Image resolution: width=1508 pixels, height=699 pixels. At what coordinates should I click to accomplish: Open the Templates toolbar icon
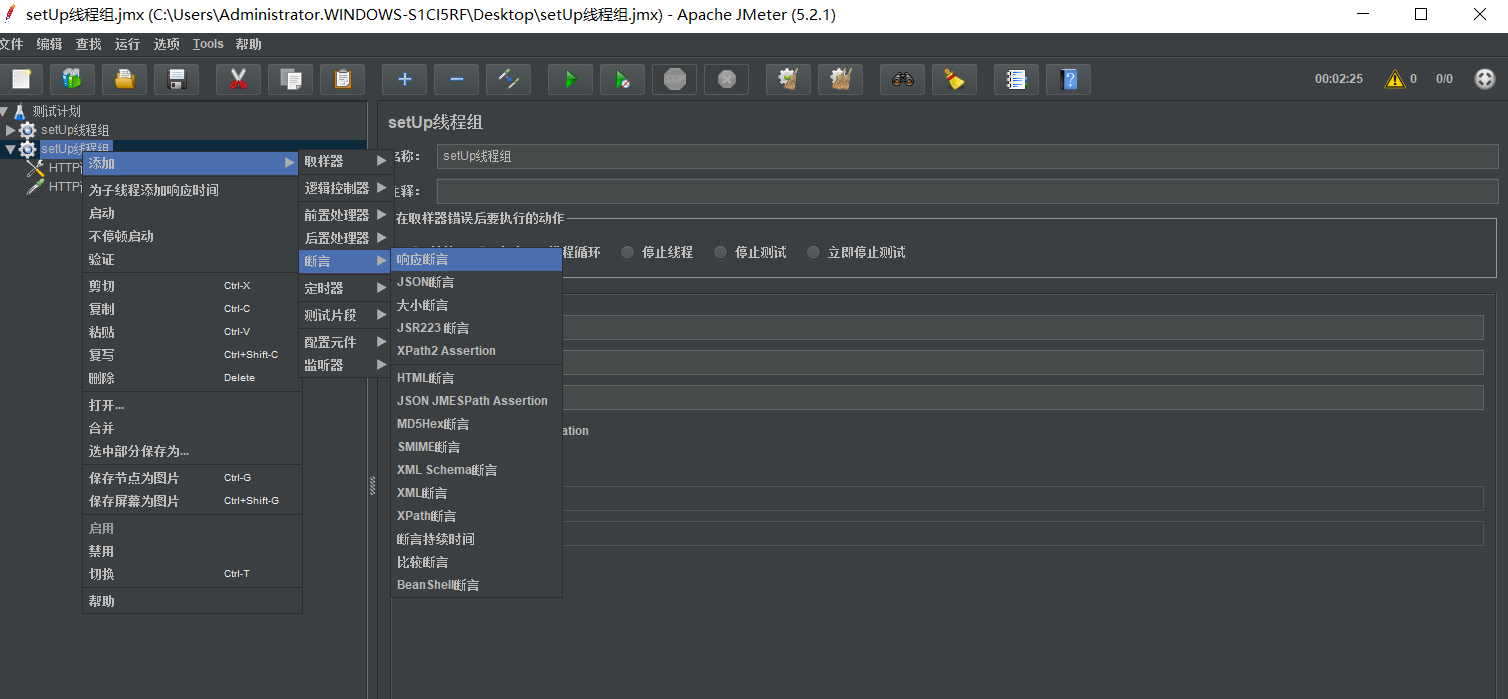pos(72,79)
